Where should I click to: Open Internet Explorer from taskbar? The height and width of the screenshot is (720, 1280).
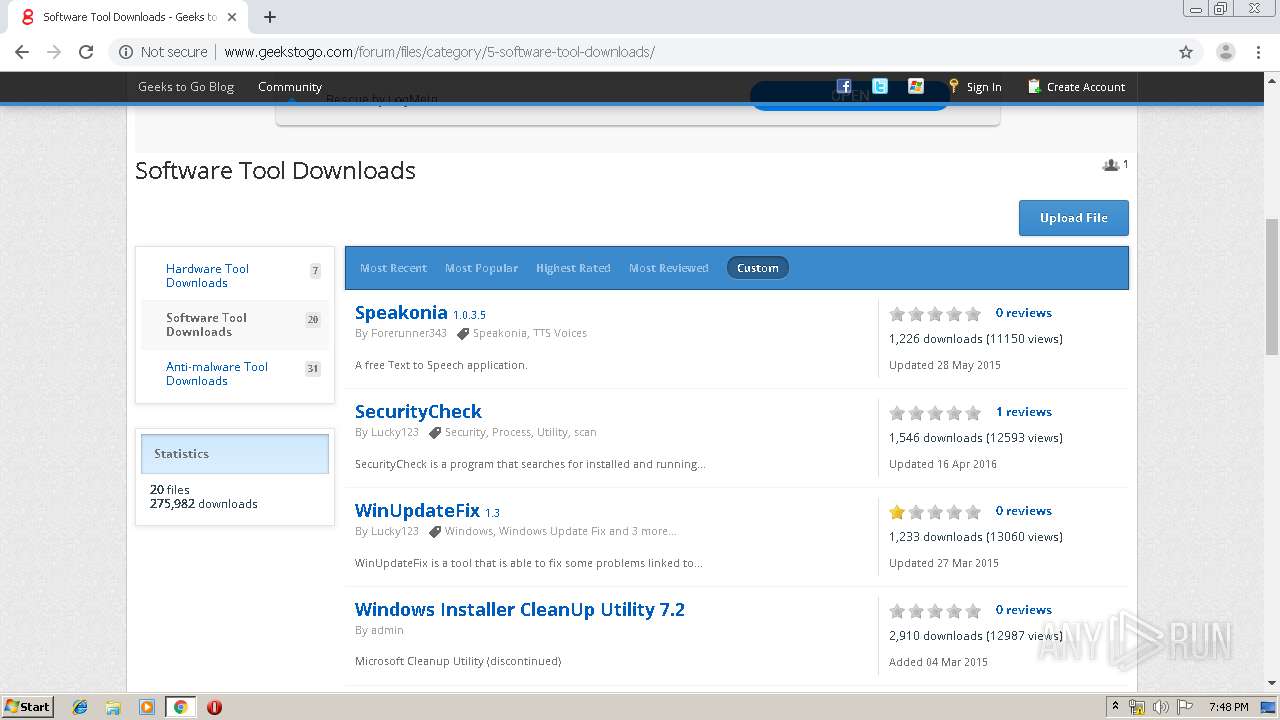coord(80,707)
